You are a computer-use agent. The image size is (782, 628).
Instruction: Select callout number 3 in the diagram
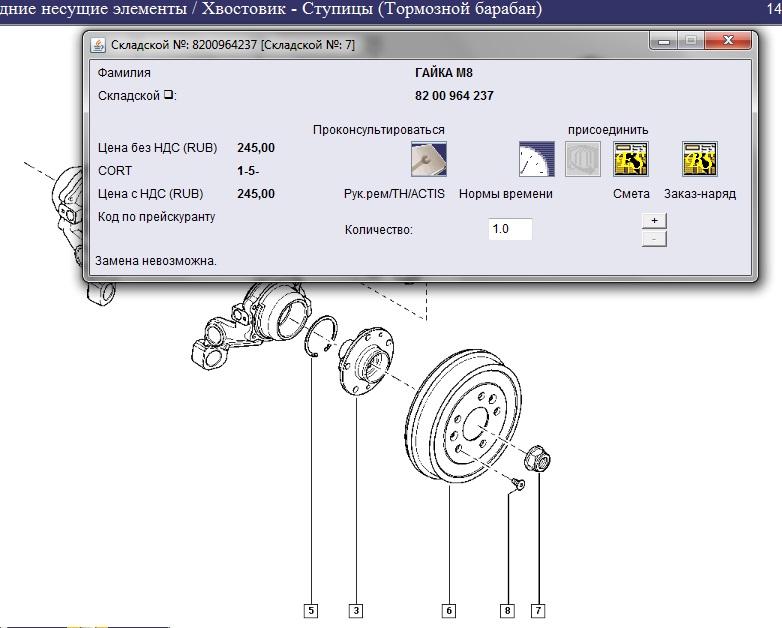click(355, 609)
